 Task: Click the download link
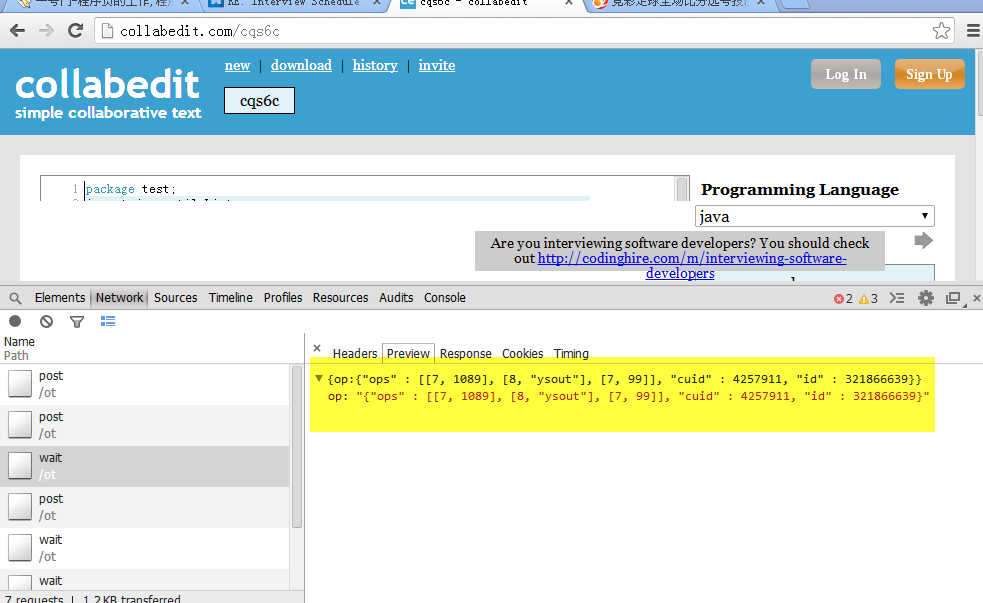[301, 65]
